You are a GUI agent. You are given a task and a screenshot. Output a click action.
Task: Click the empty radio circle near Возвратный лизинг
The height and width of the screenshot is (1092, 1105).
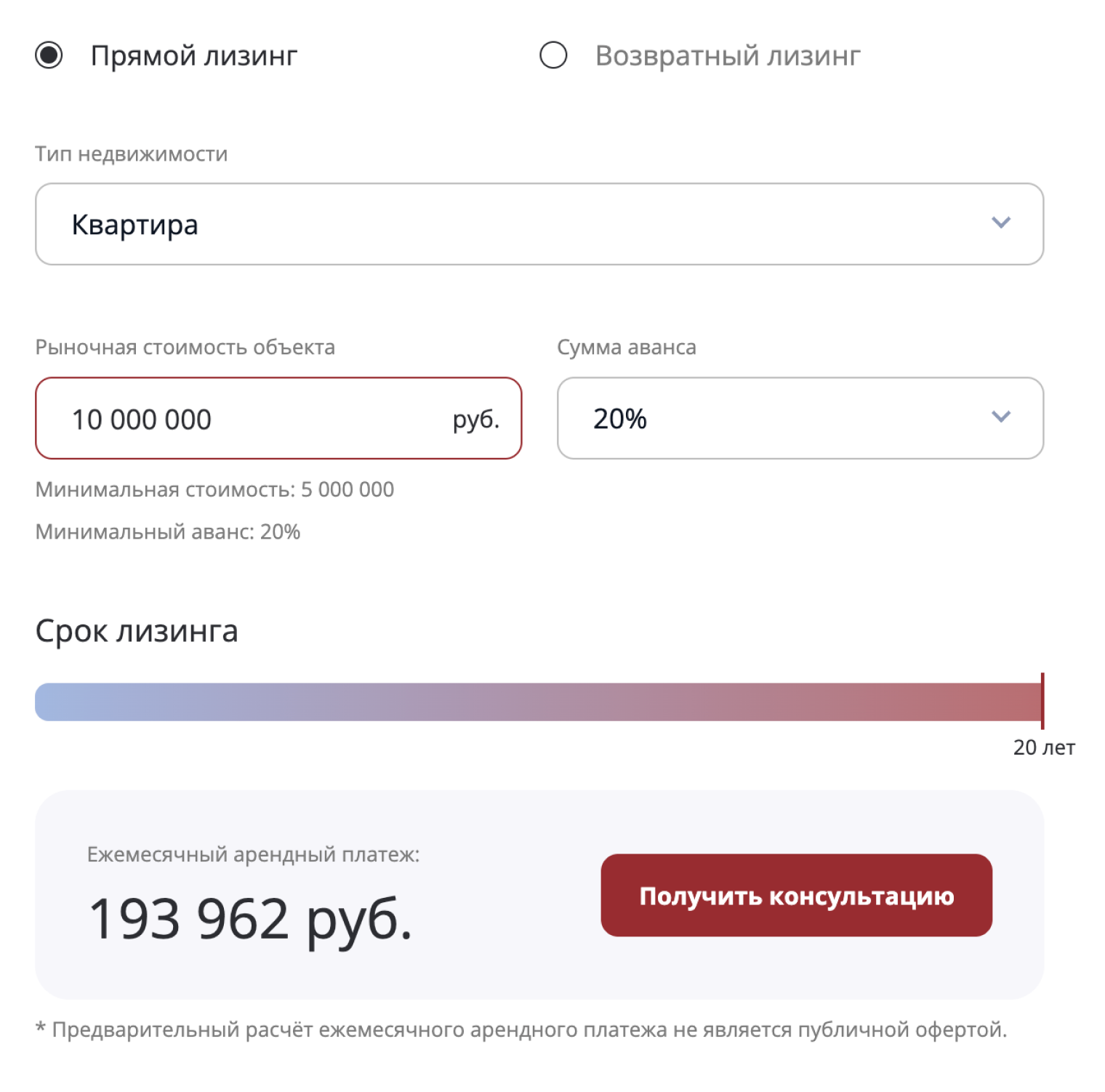[x=555, y=55]
